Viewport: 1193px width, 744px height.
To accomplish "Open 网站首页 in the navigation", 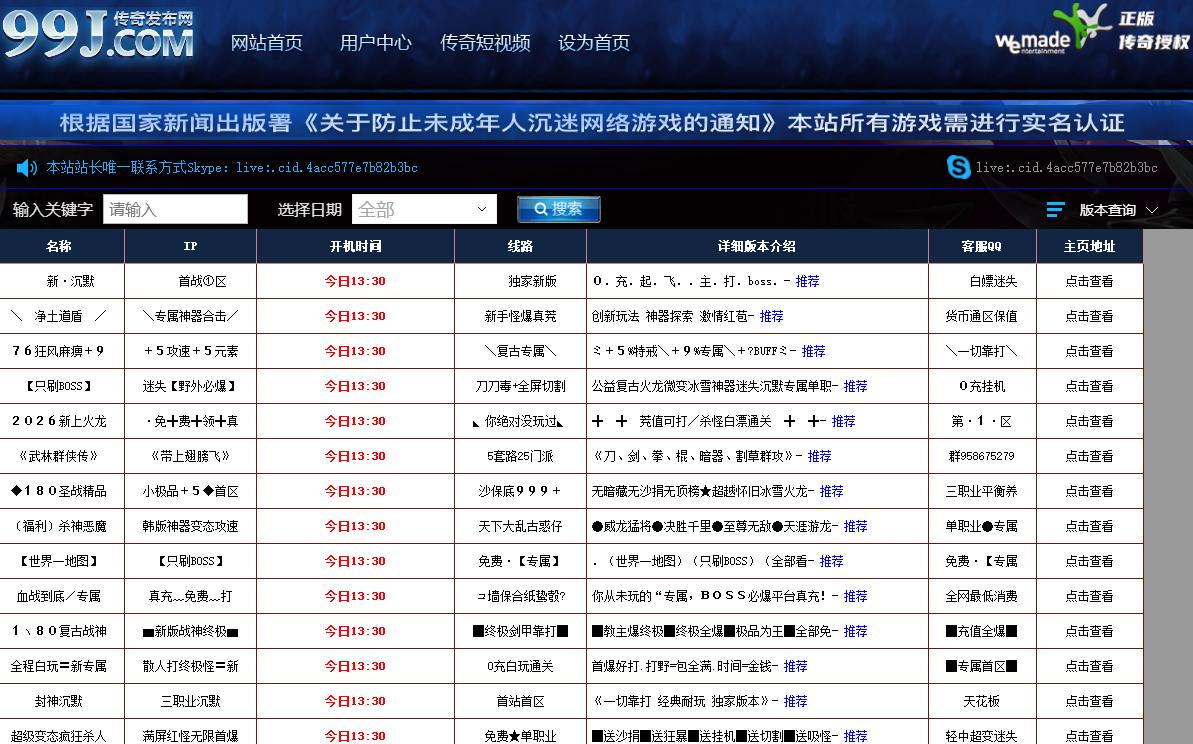I will pyautogui.click(x=266, y=43).
